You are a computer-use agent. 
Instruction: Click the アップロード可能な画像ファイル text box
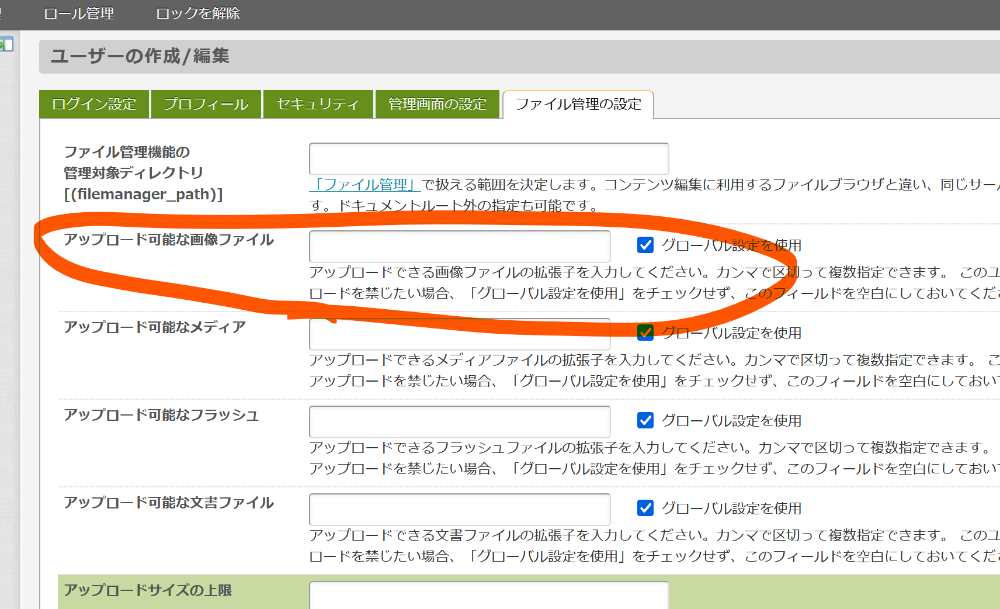tap(459, 246)
